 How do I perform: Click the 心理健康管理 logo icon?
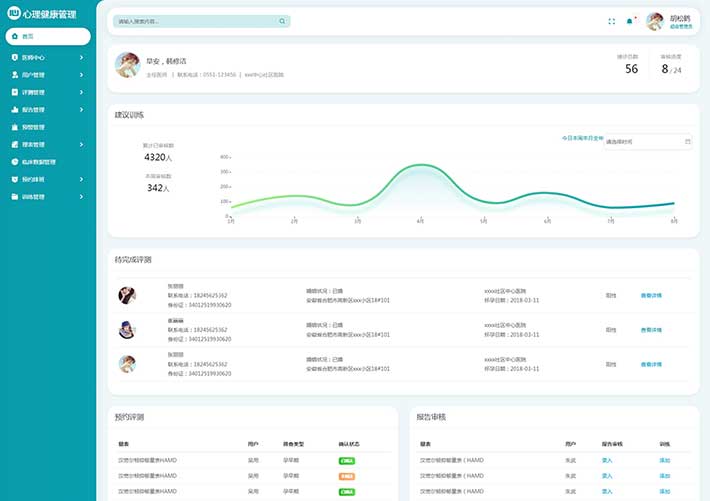[x=13, y=14]
